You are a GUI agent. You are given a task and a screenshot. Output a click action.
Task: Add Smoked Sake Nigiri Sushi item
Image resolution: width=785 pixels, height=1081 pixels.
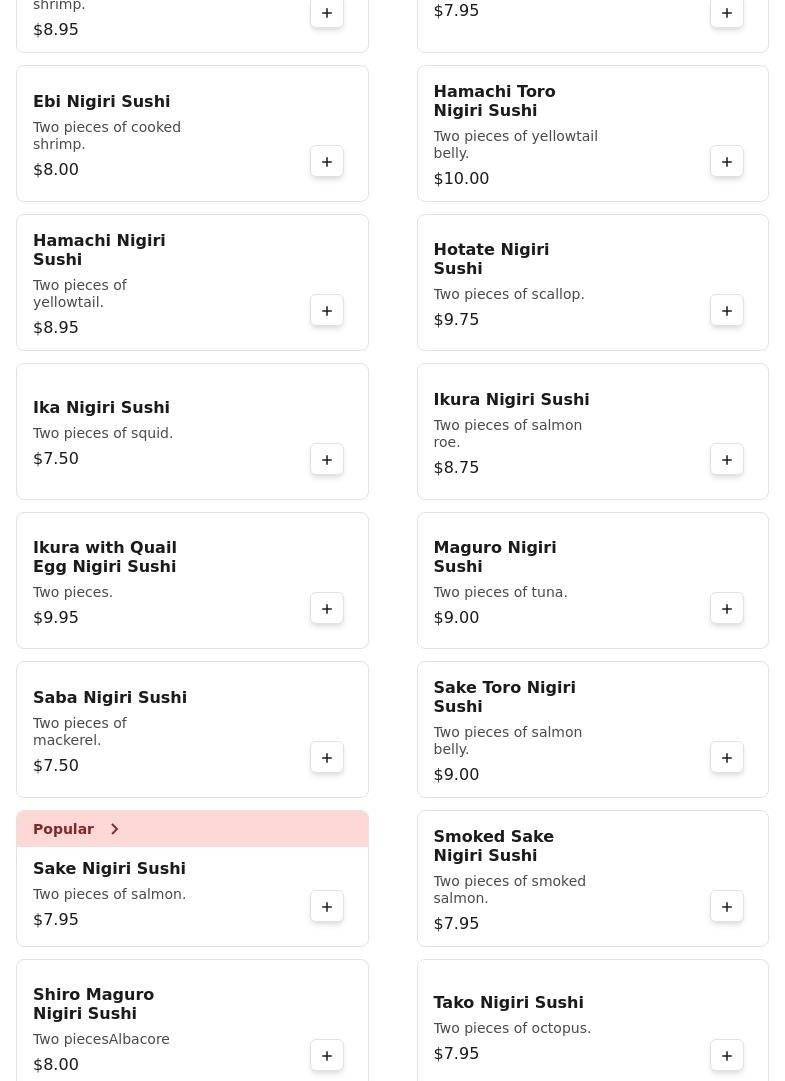[727, 907]
